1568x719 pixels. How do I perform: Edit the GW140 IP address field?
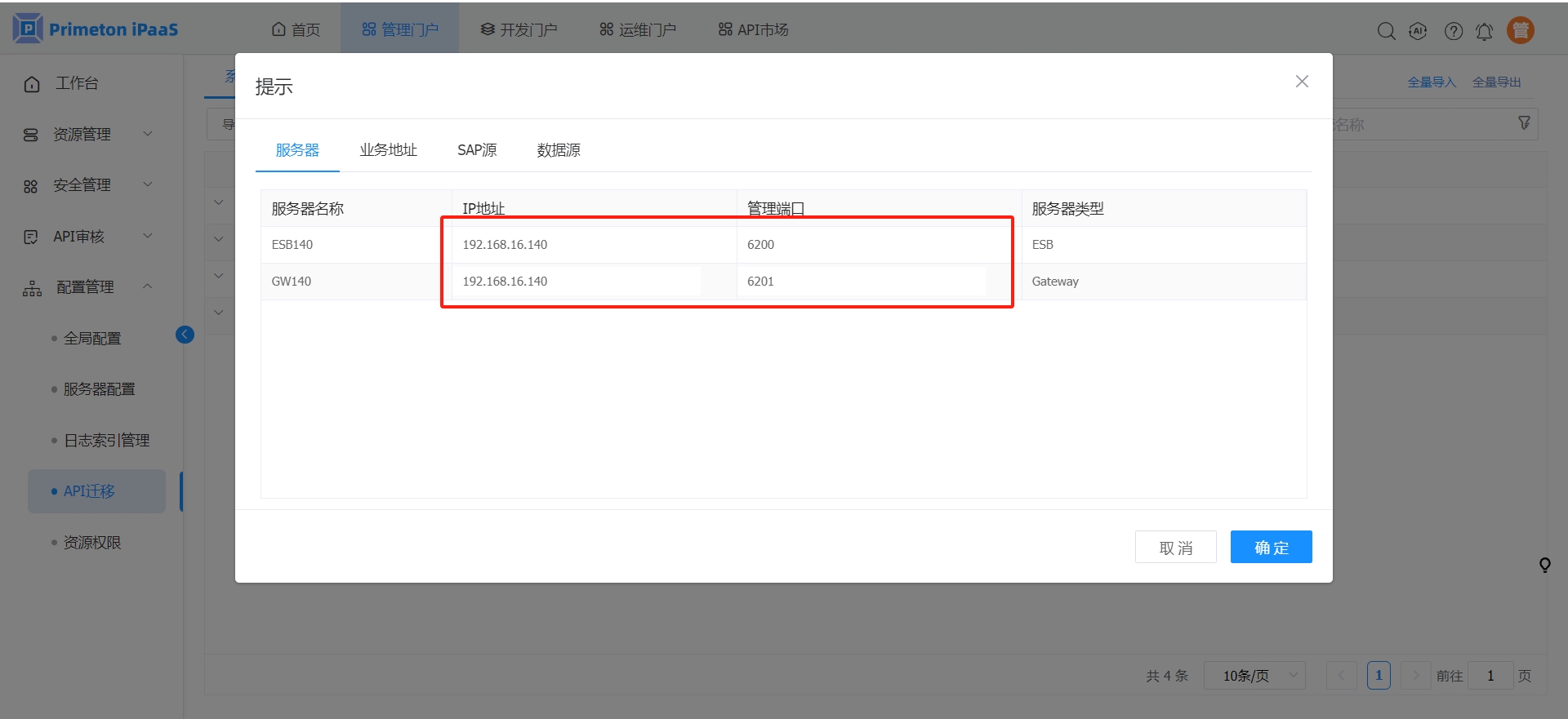[x=576, y=282]
